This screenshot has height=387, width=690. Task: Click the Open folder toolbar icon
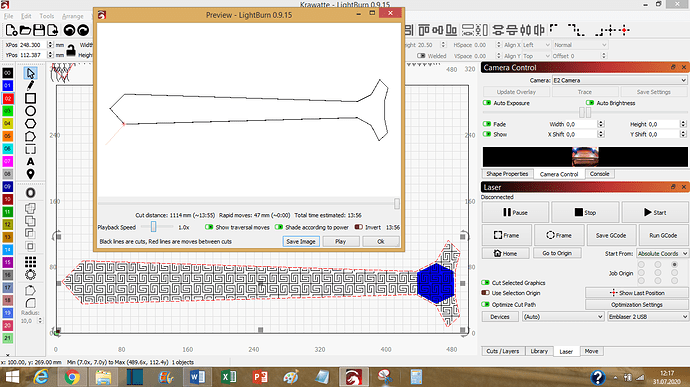(x=26, y=30)
